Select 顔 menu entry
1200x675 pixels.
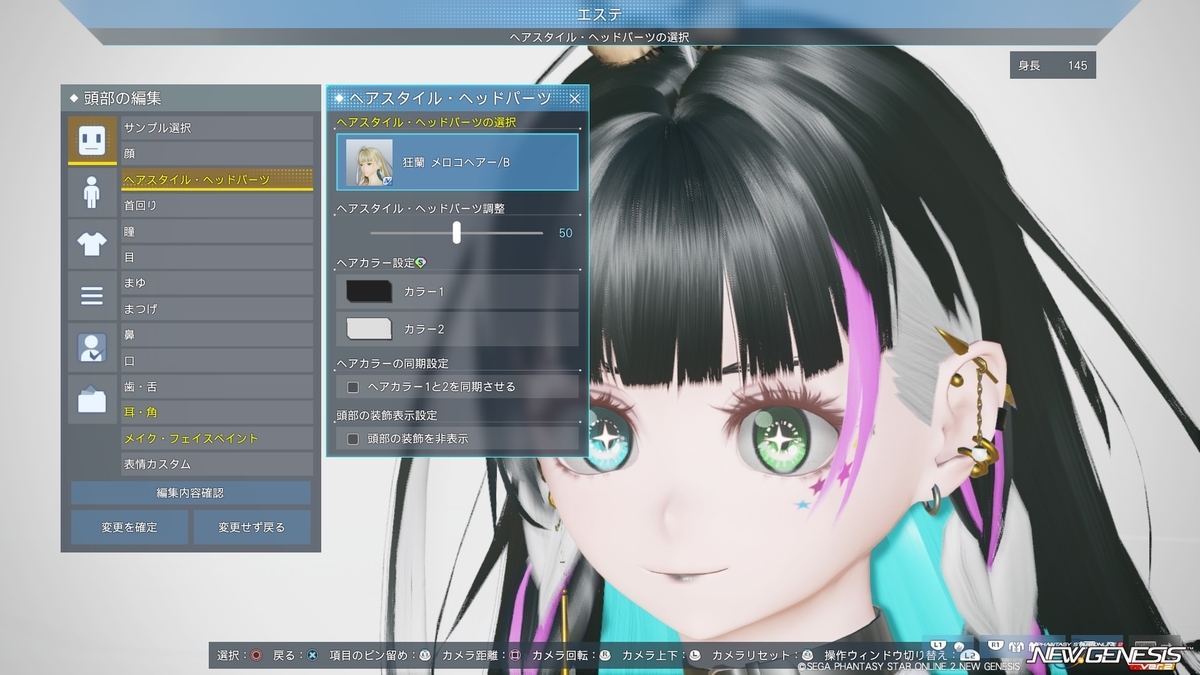coord(217,154)
